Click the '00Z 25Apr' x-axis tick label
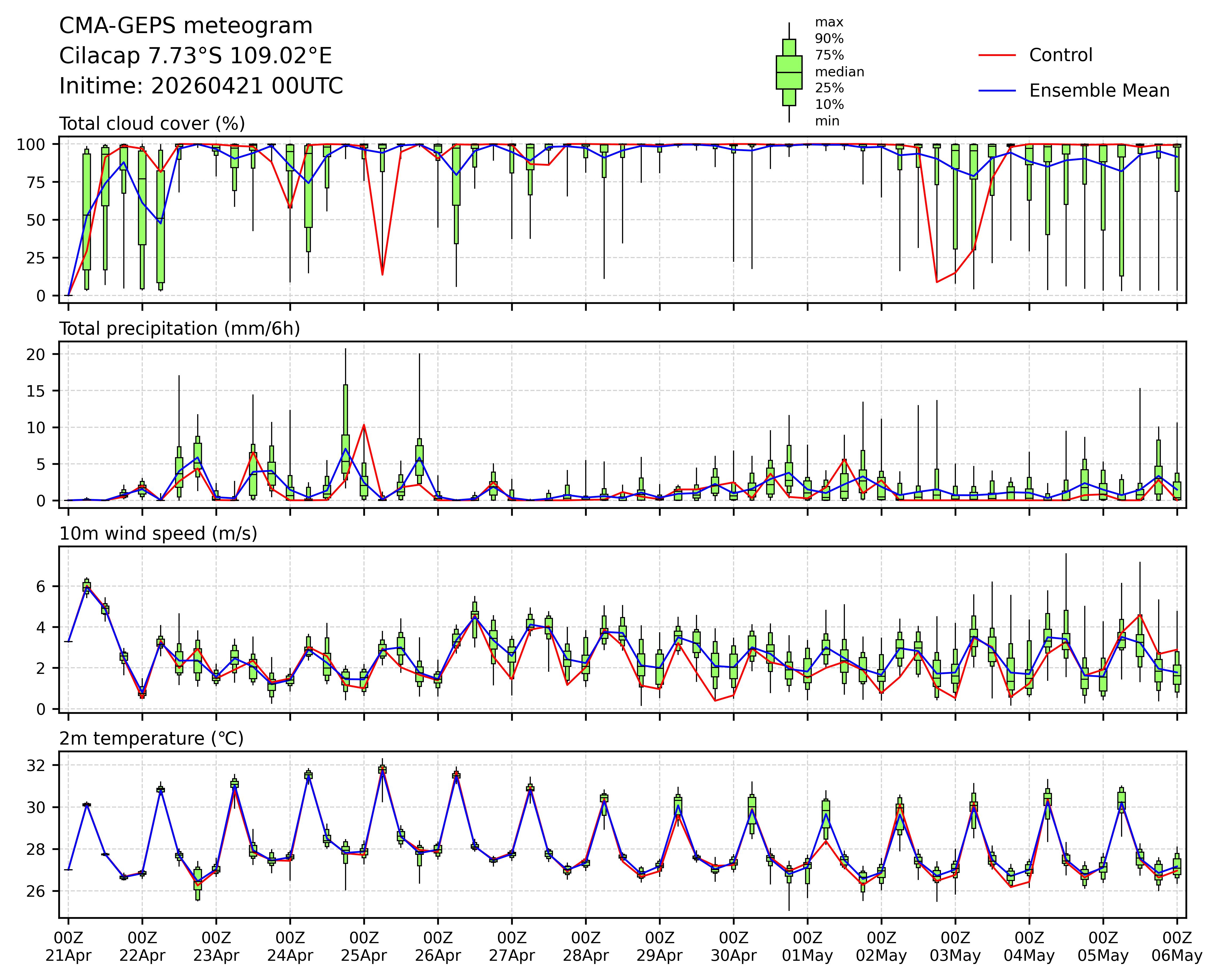Viewport: 1219px width, 980px height. pyautogui.click(x=363, y=947)
